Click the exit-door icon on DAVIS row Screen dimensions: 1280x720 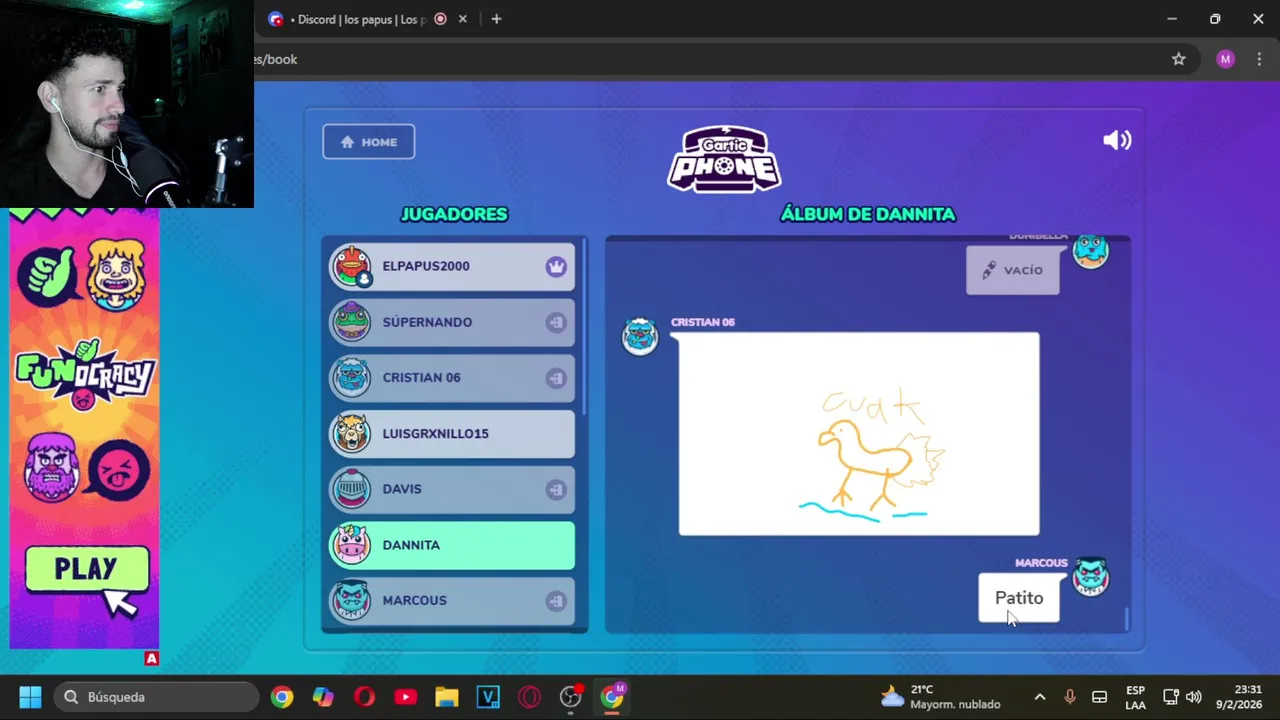(x=556, y=490)
